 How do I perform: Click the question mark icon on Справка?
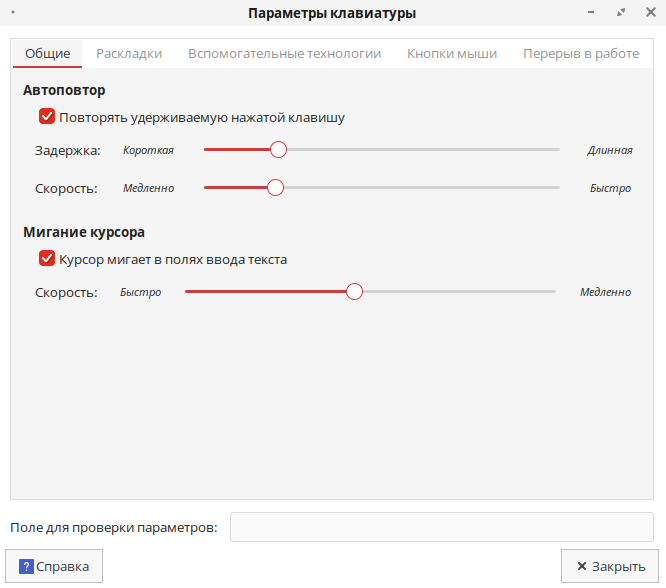pyautogui.click(x=27, y=566)
